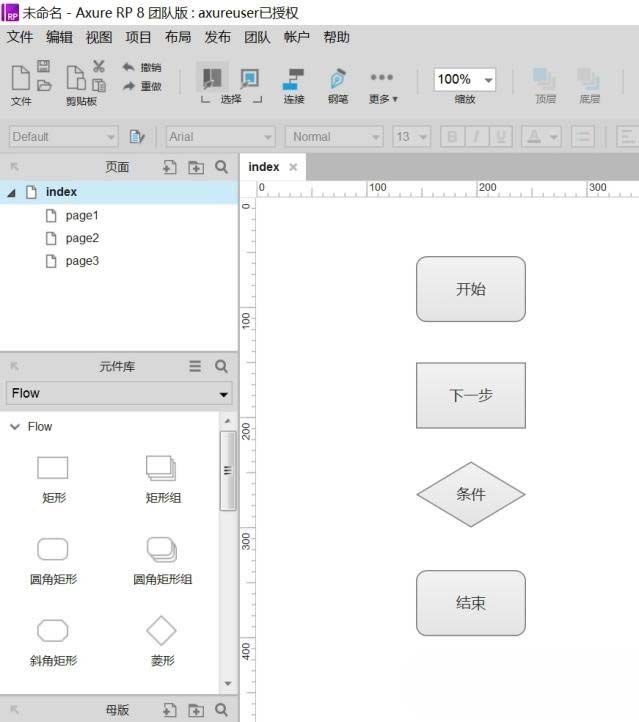Open the Flow library dropdown
This screenshot has height=722, width=639.
tap(119, 394)
